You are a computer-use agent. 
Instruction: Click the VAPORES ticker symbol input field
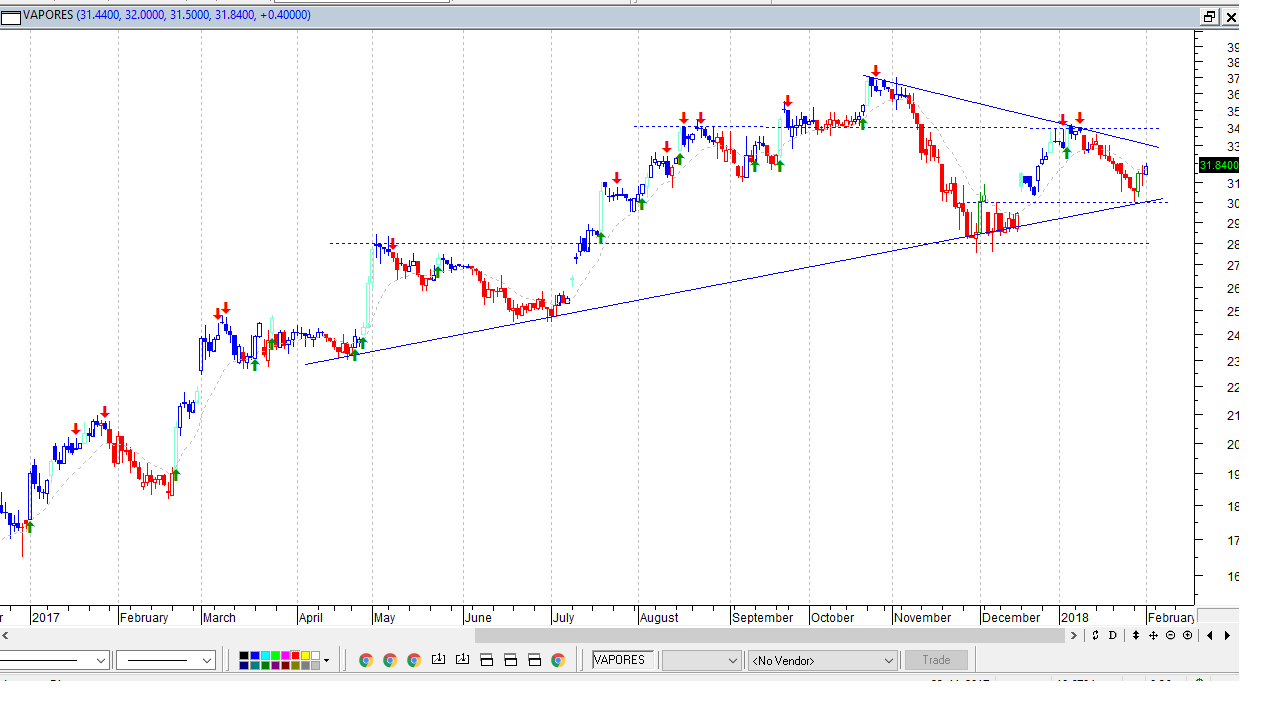tap(622, 660)
